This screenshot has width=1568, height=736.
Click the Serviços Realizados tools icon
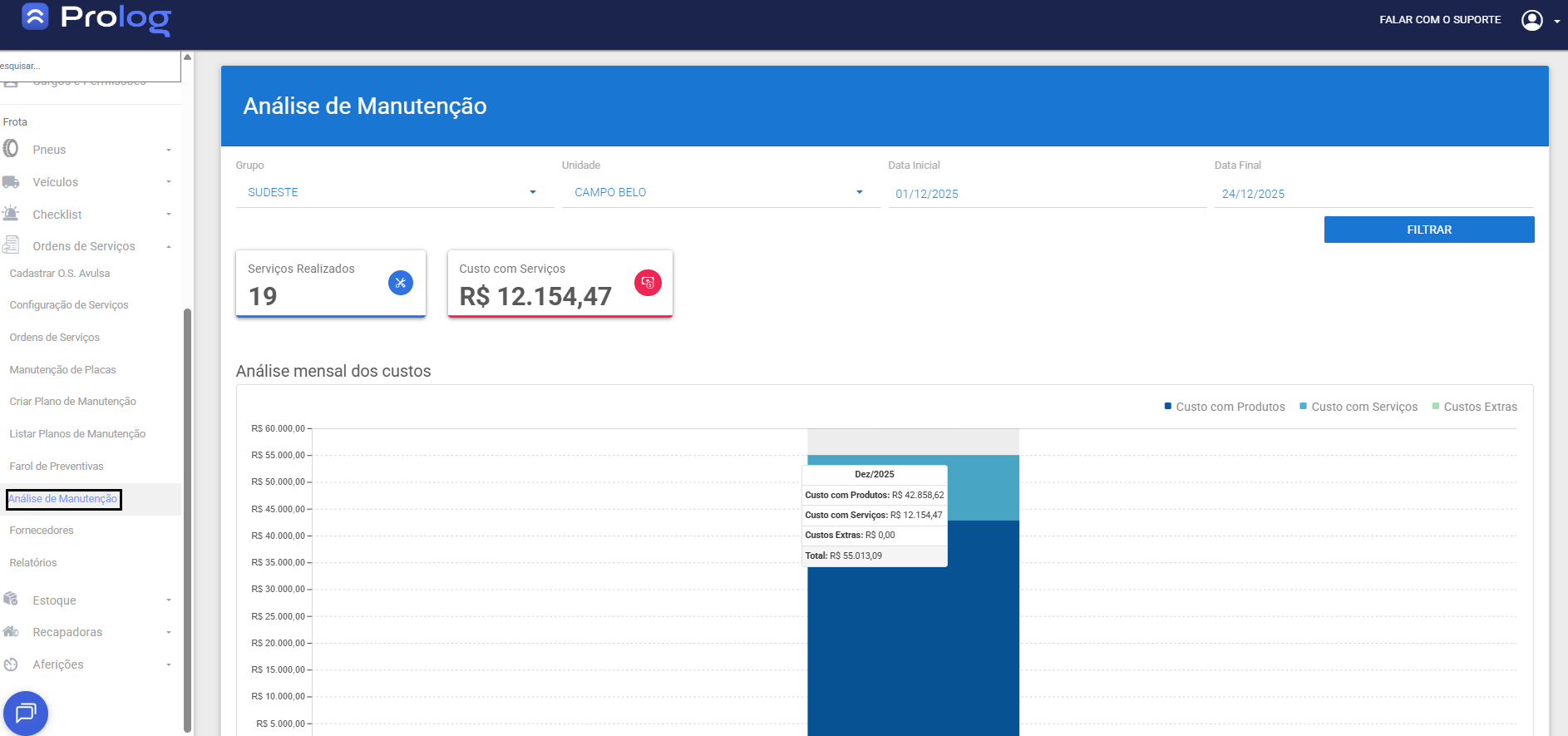400,283
